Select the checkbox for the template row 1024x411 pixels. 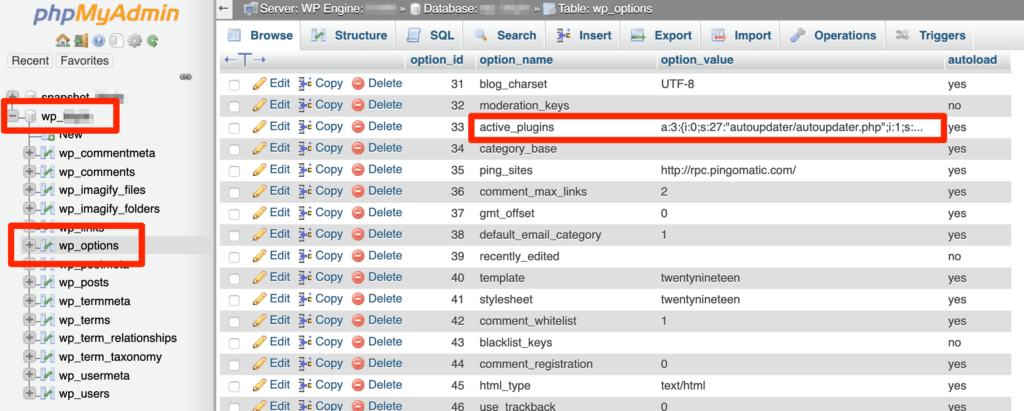(x=234, y=279)
